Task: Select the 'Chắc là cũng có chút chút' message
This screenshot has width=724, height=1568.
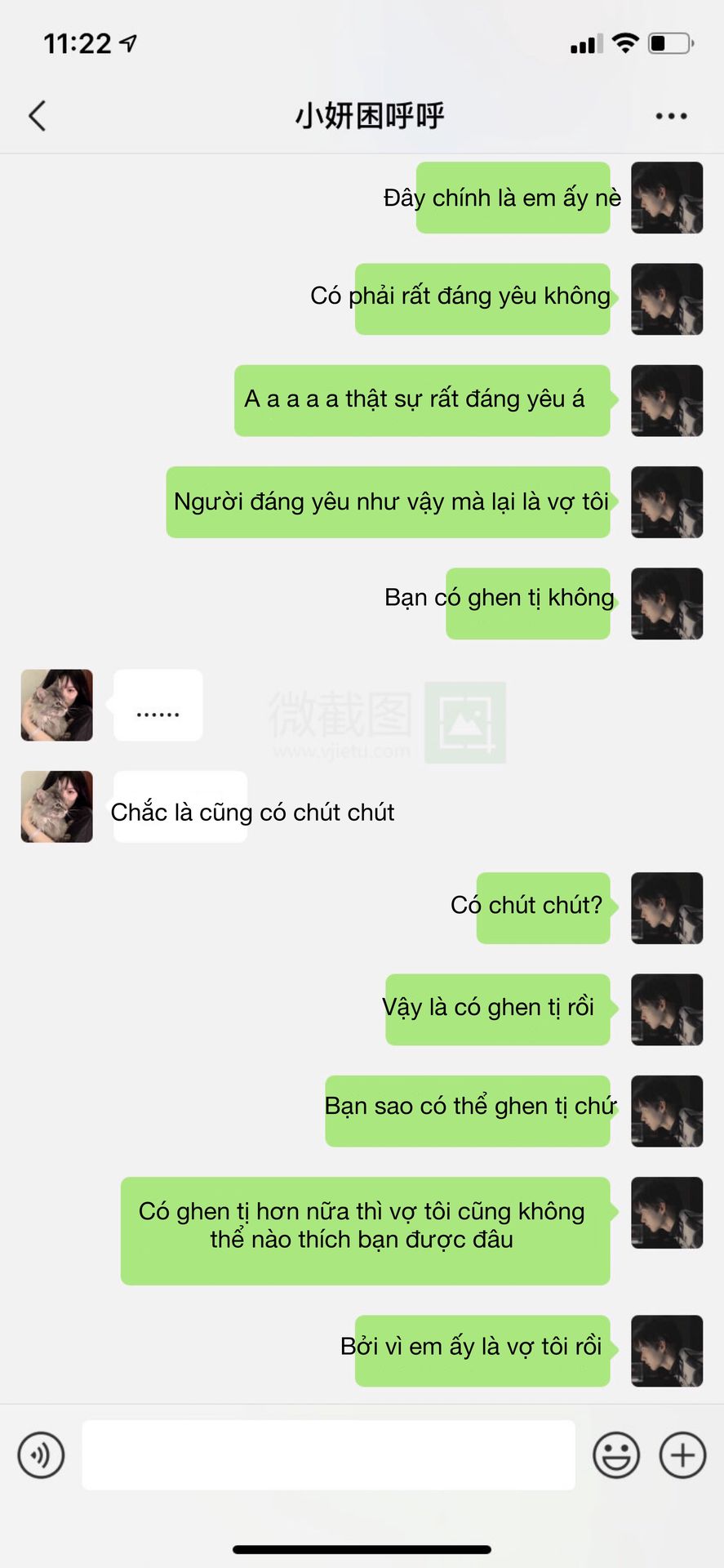Action: coord(252,812)
